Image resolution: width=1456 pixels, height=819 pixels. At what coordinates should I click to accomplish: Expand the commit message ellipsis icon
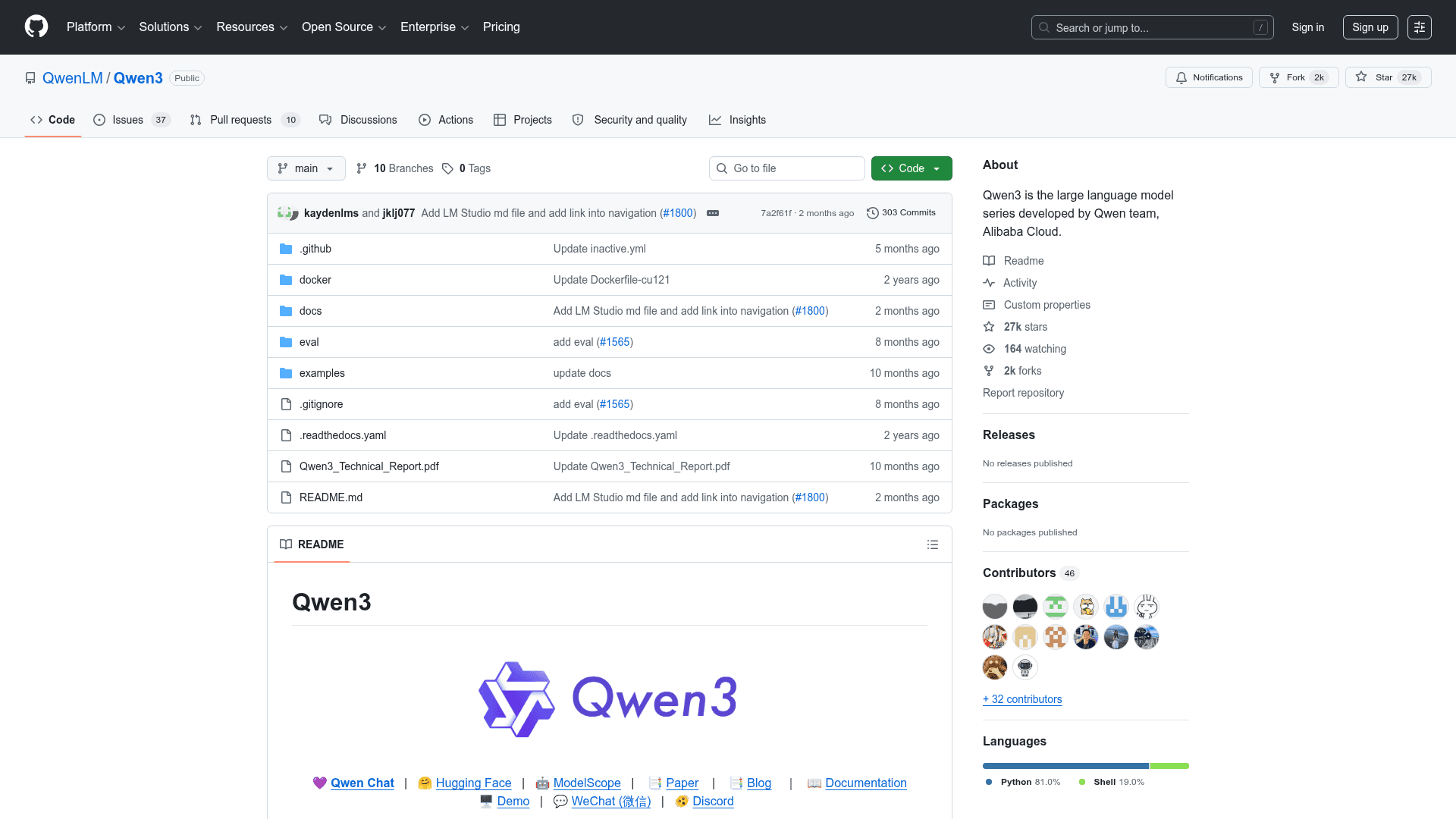[712, 213]
